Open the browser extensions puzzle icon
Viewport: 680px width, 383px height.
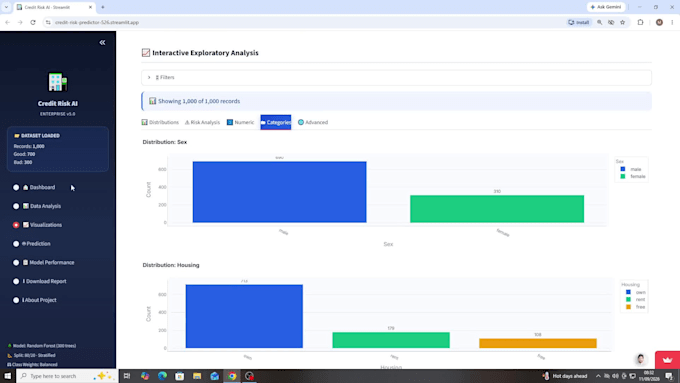click(641, 22)
